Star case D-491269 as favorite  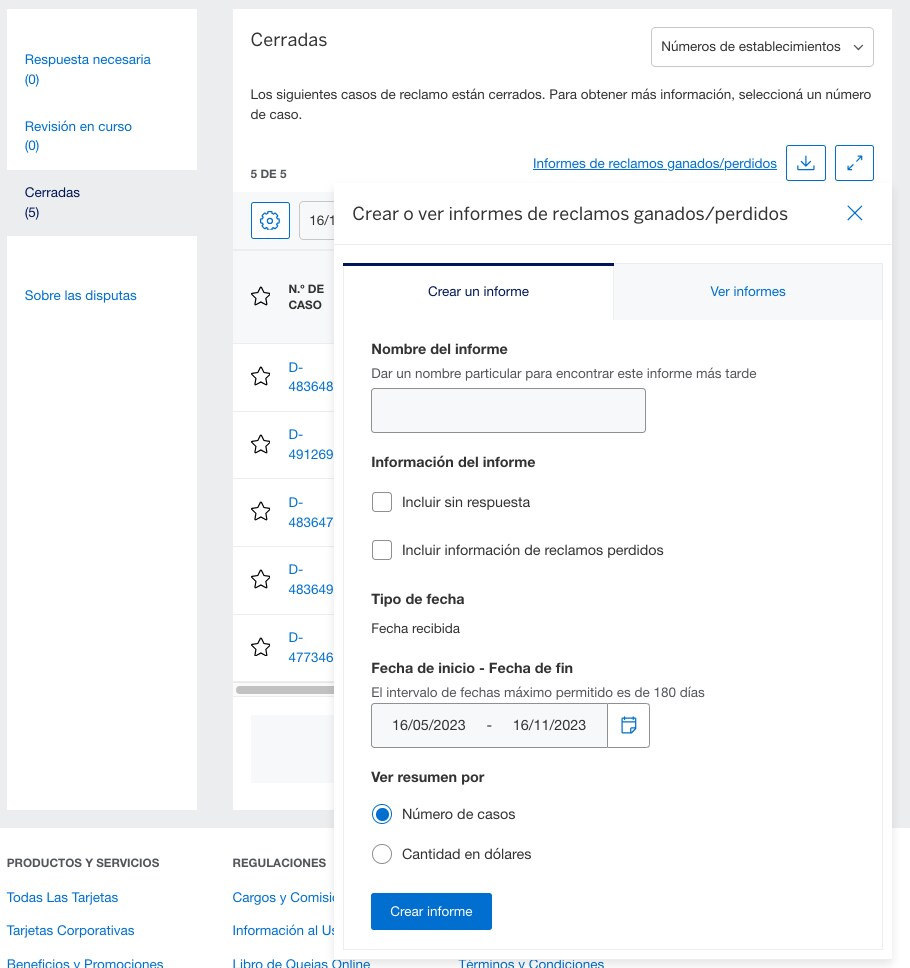[x=261, y=444]
